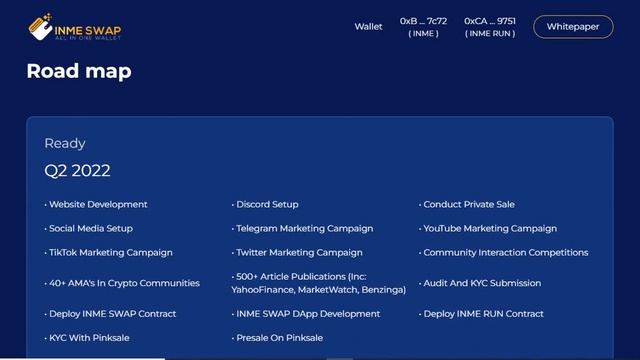Click the INME SWAP wallet logo
Image resolution: width=640 pixels, height=360 pixels.
pyautogui.click(x=75, y=27)
